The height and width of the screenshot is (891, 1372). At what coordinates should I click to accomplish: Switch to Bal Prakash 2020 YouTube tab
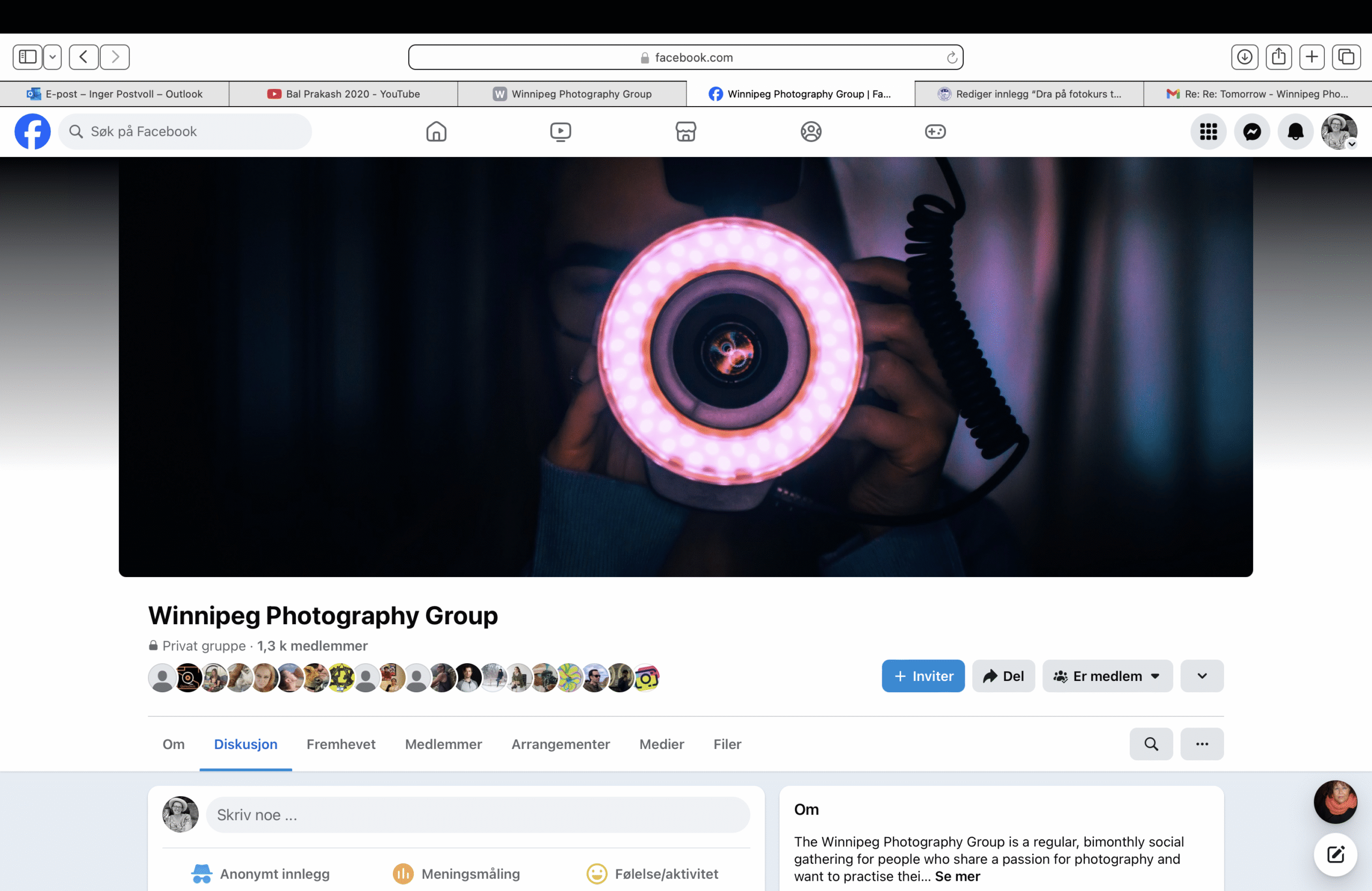[344, 94]
